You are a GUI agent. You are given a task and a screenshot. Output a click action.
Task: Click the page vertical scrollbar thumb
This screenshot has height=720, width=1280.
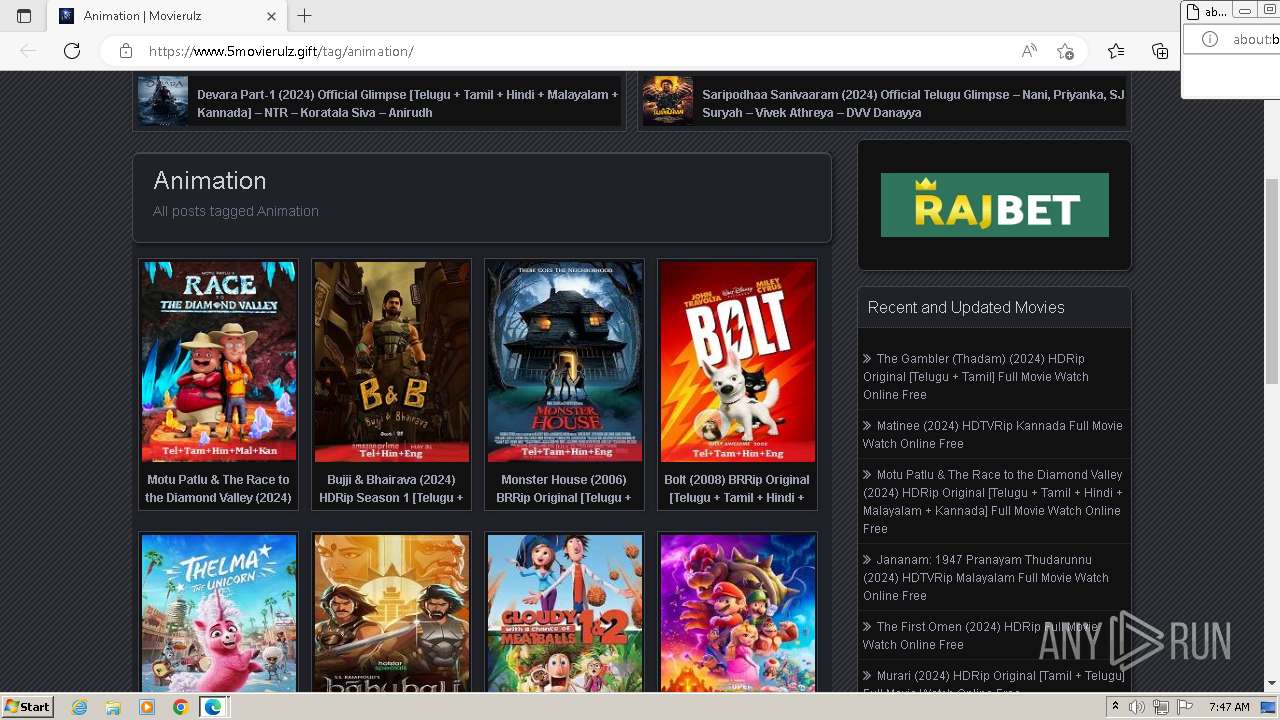(x=1272, y=281)
